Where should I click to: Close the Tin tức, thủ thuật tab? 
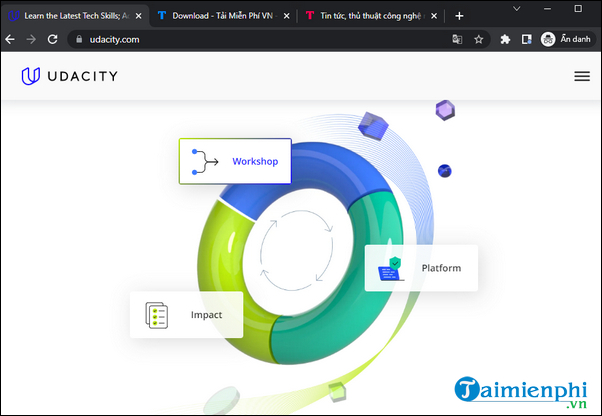click(x=434, y=16)
